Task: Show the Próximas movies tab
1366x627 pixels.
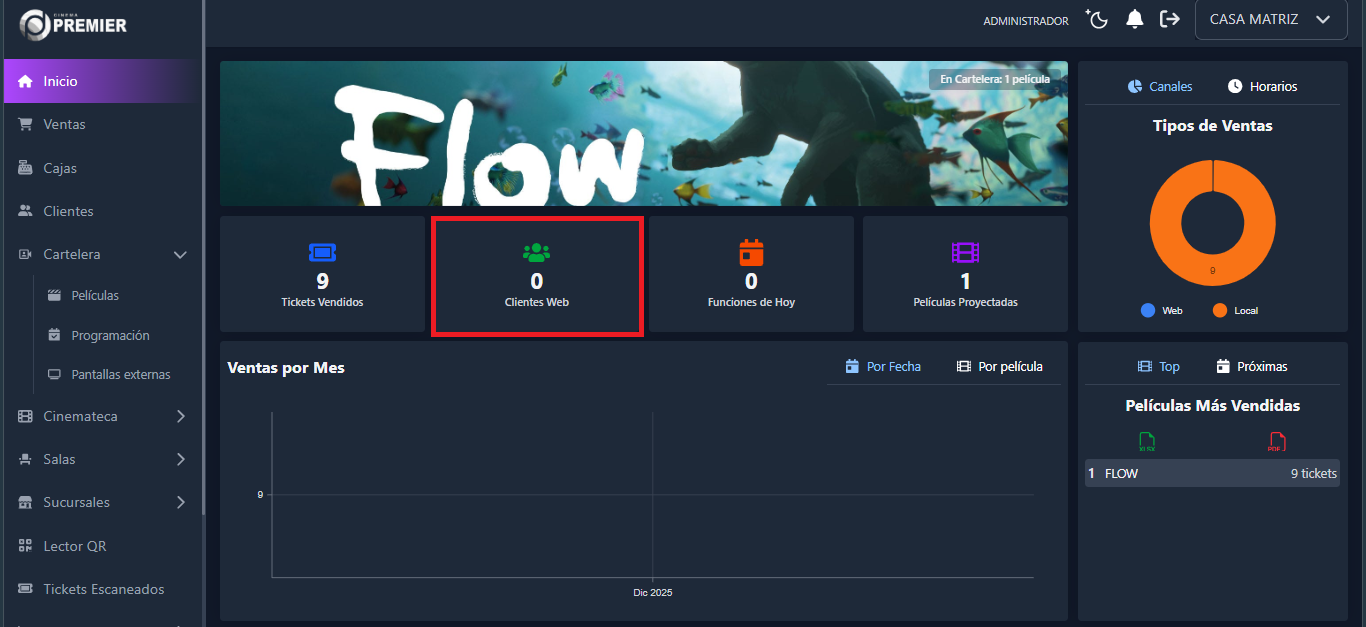Action: tap(1251, 367)
